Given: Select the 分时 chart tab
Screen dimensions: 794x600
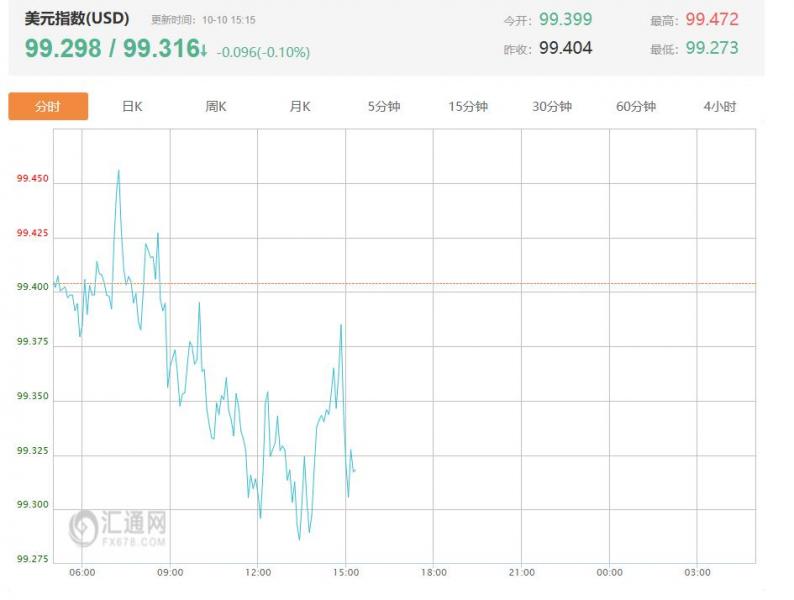Looking at the screenshot, I should [x=48, y=107].
